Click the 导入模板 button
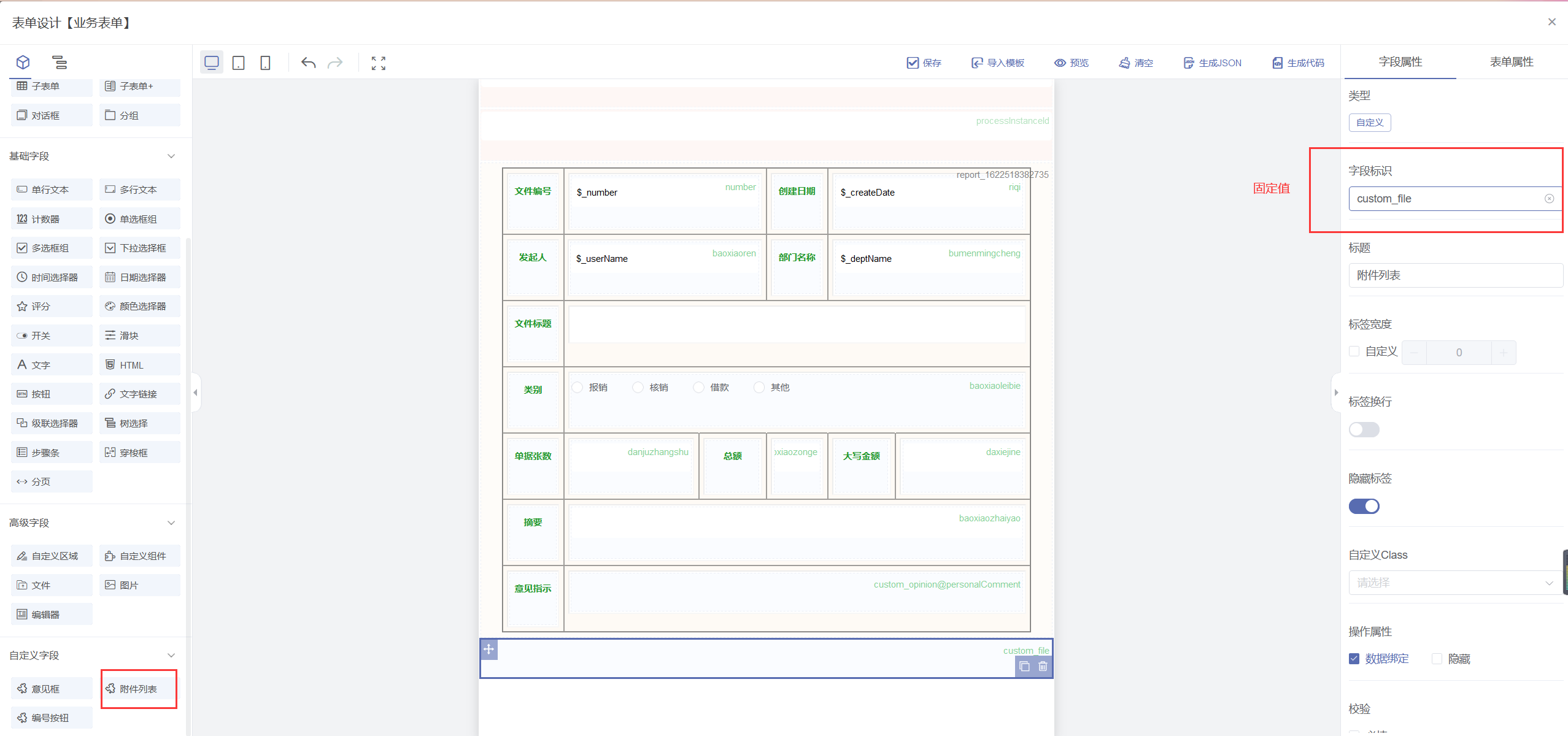Viewport: 1568px width, 736px height. [x=998, y=63]
